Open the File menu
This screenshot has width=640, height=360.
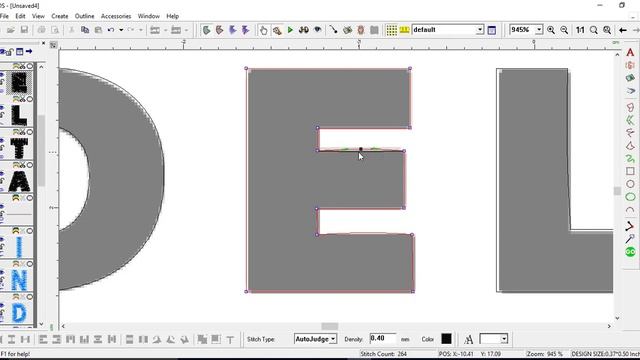coord(4,16)
